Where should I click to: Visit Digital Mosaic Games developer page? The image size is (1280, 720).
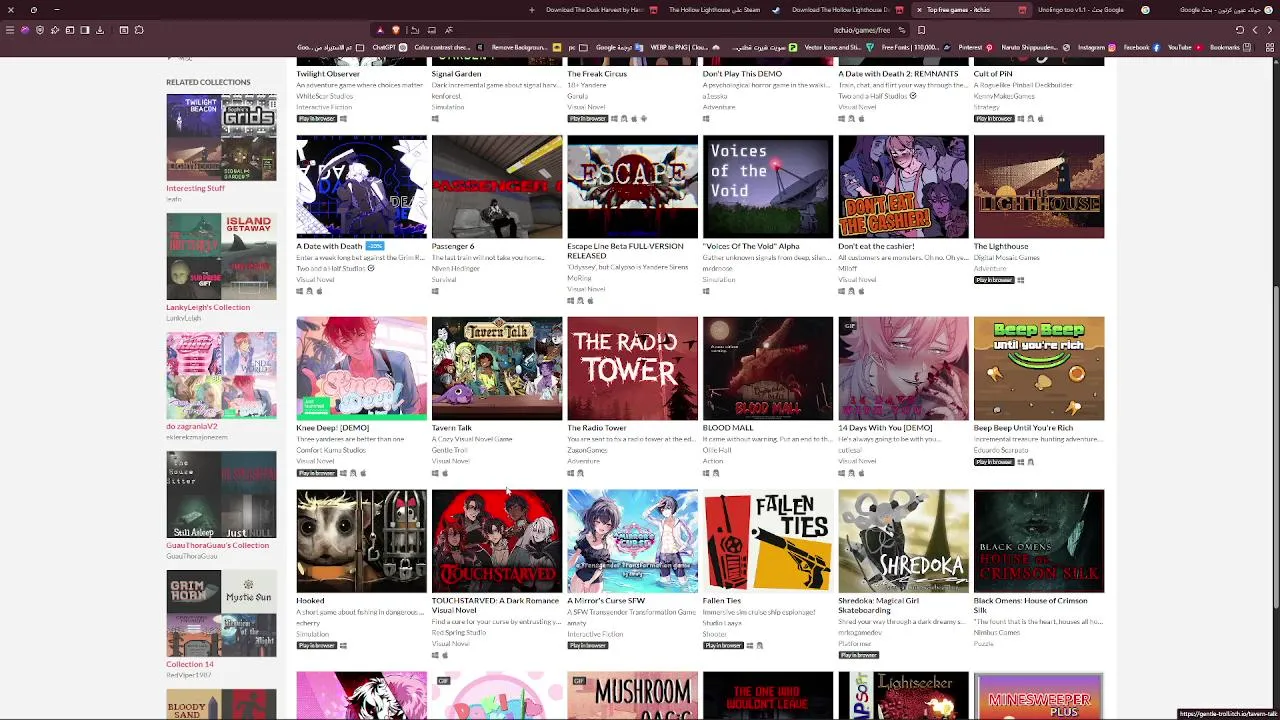1006,258
